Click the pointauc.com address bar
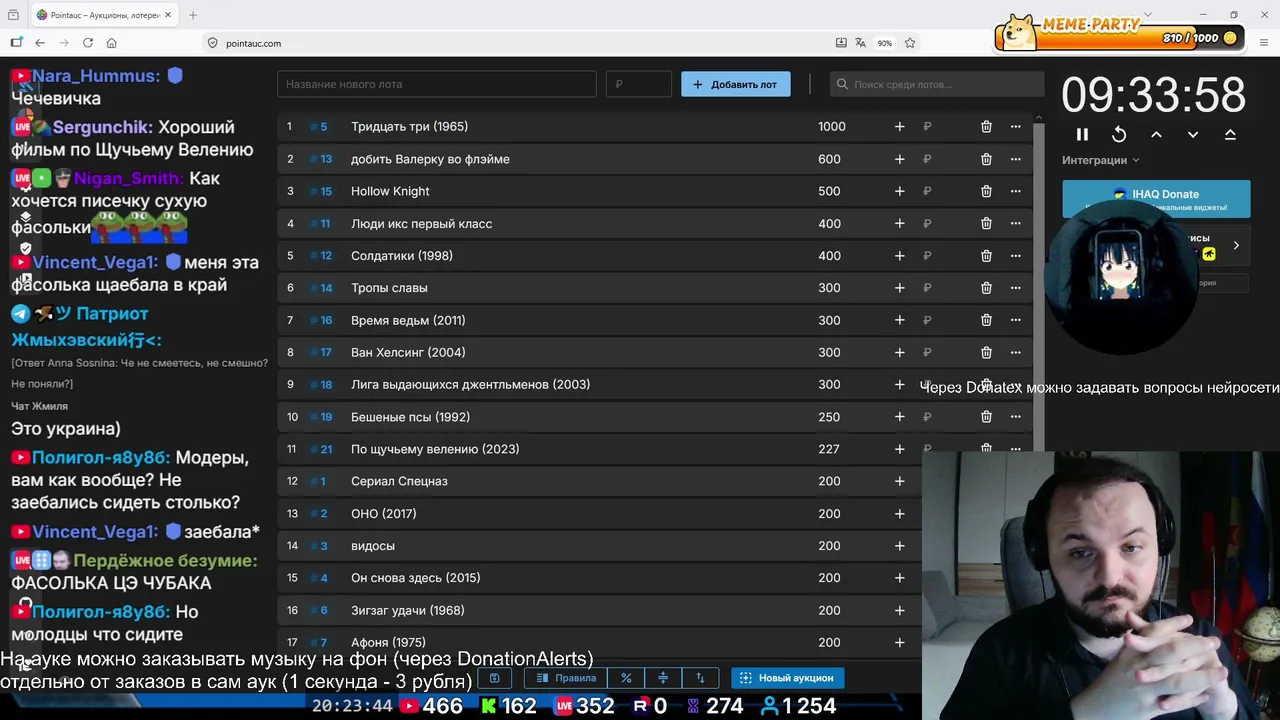This screenshot has height=720, width=1280. click(515, 43)
